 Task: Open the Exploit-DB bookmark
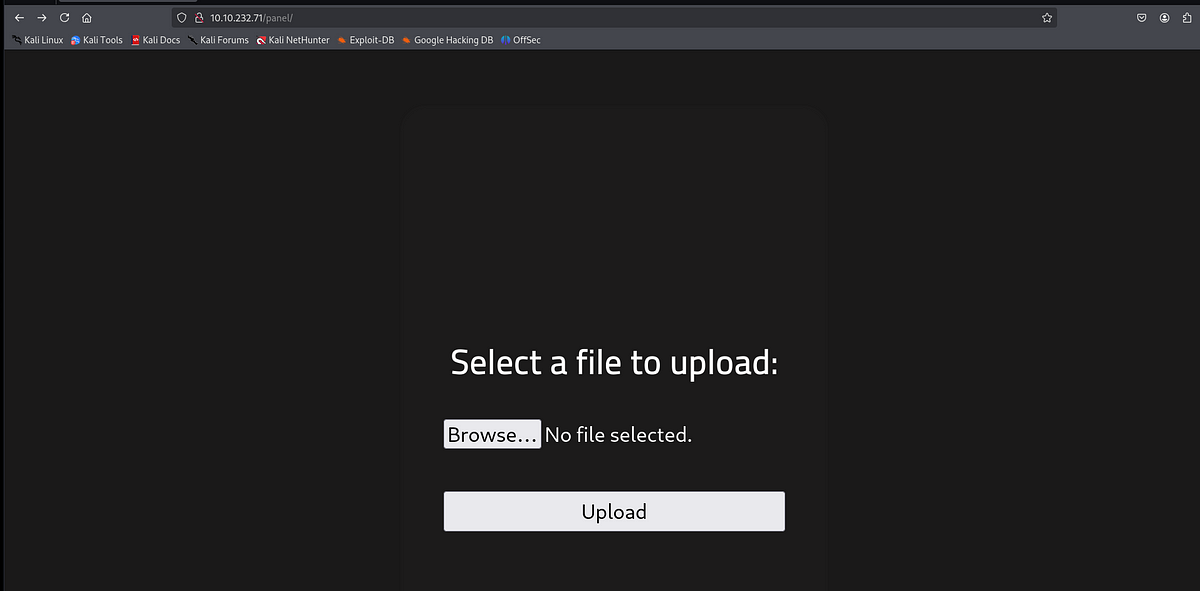(366, 40)
